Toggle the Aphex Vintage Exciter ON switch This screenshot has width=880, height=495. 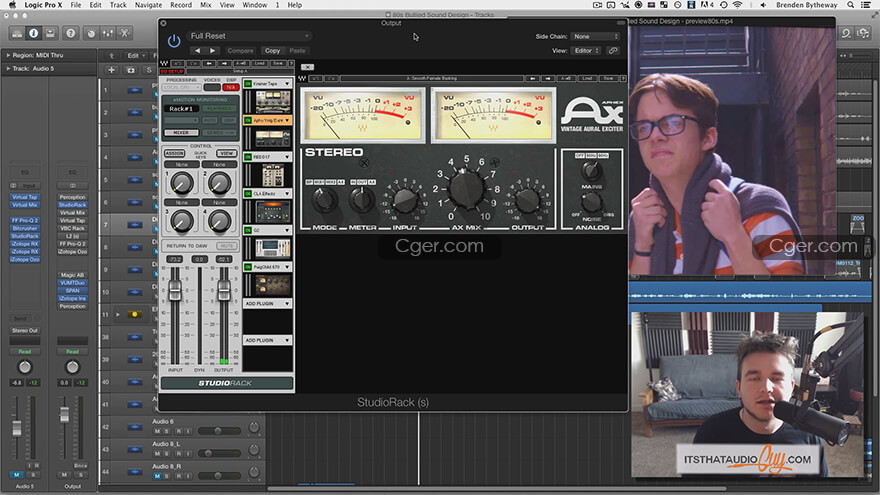(x=248, y=120)
